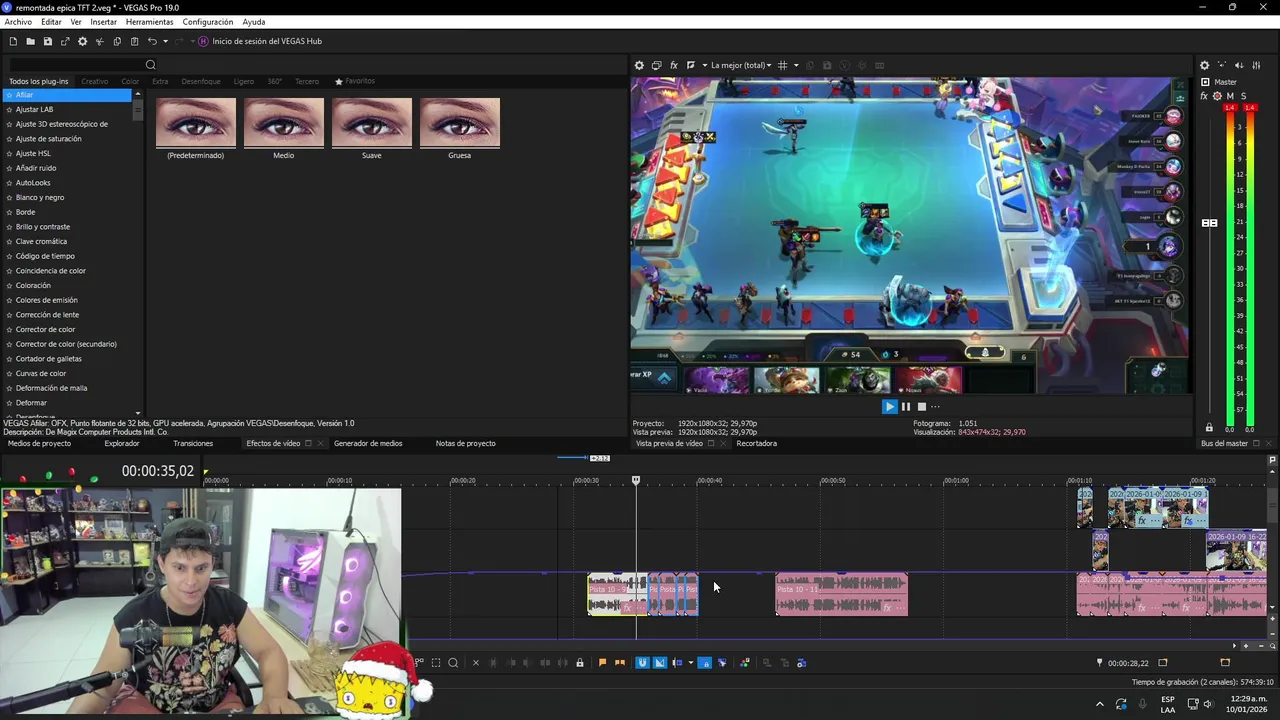
Task: Open La mejor (total) preview quality dropdown
Action: pyautogui.click(x=741, y=65)
